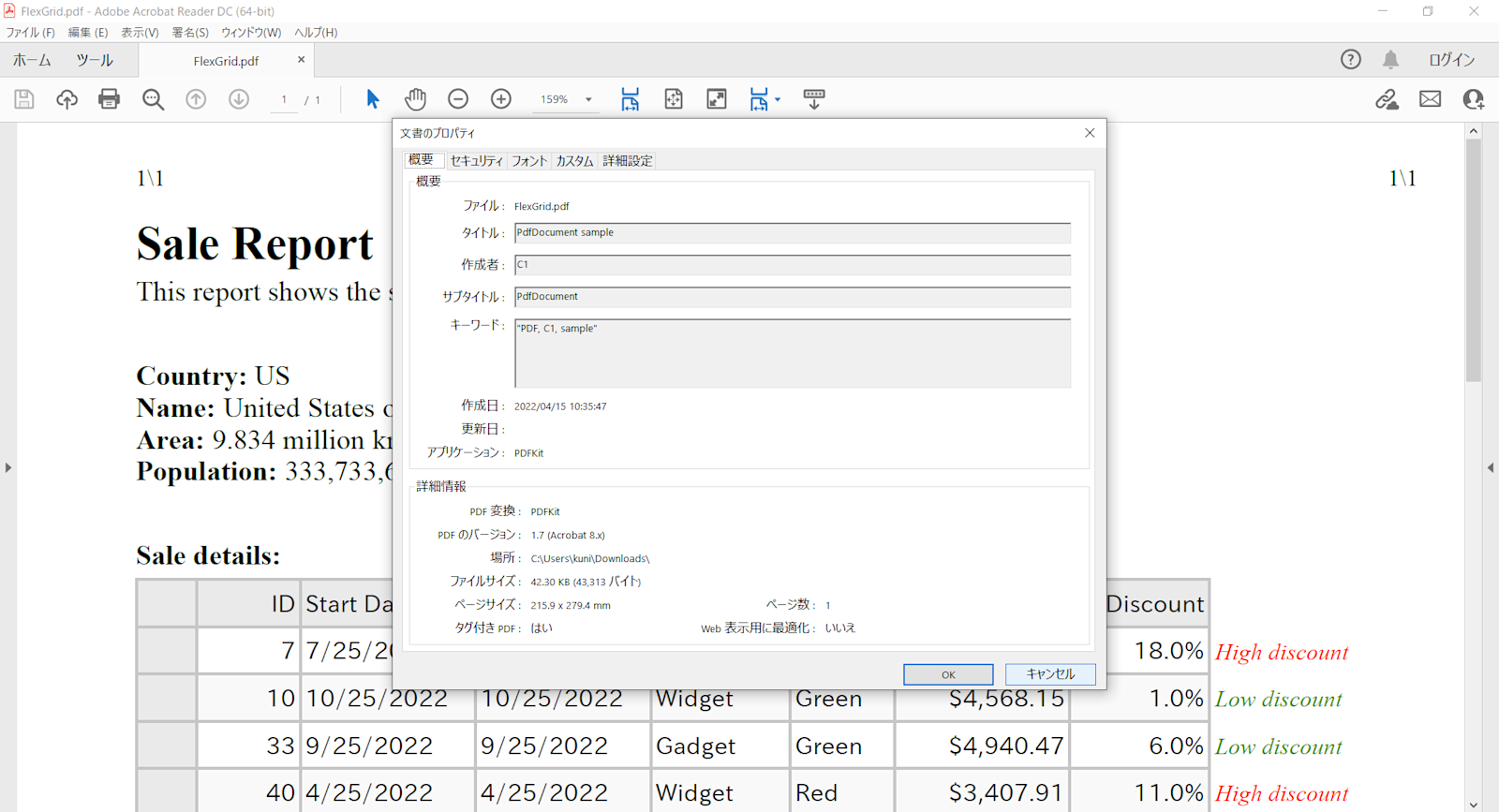Screen dimensions: 1499x812
Task: Open the ファイル(F) menu
Action: pyautogui.click(x=31, y=32)
